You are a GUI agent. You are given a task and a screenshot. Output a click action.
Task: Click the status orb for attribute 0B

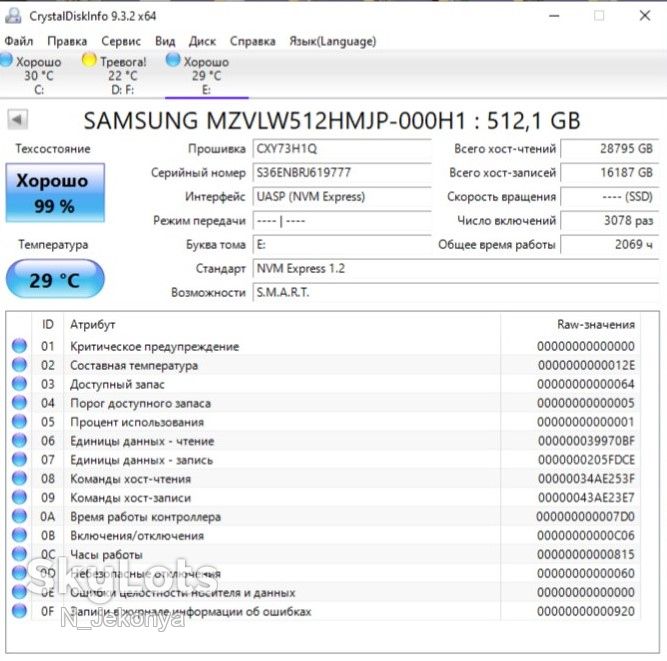click(19, 535)
